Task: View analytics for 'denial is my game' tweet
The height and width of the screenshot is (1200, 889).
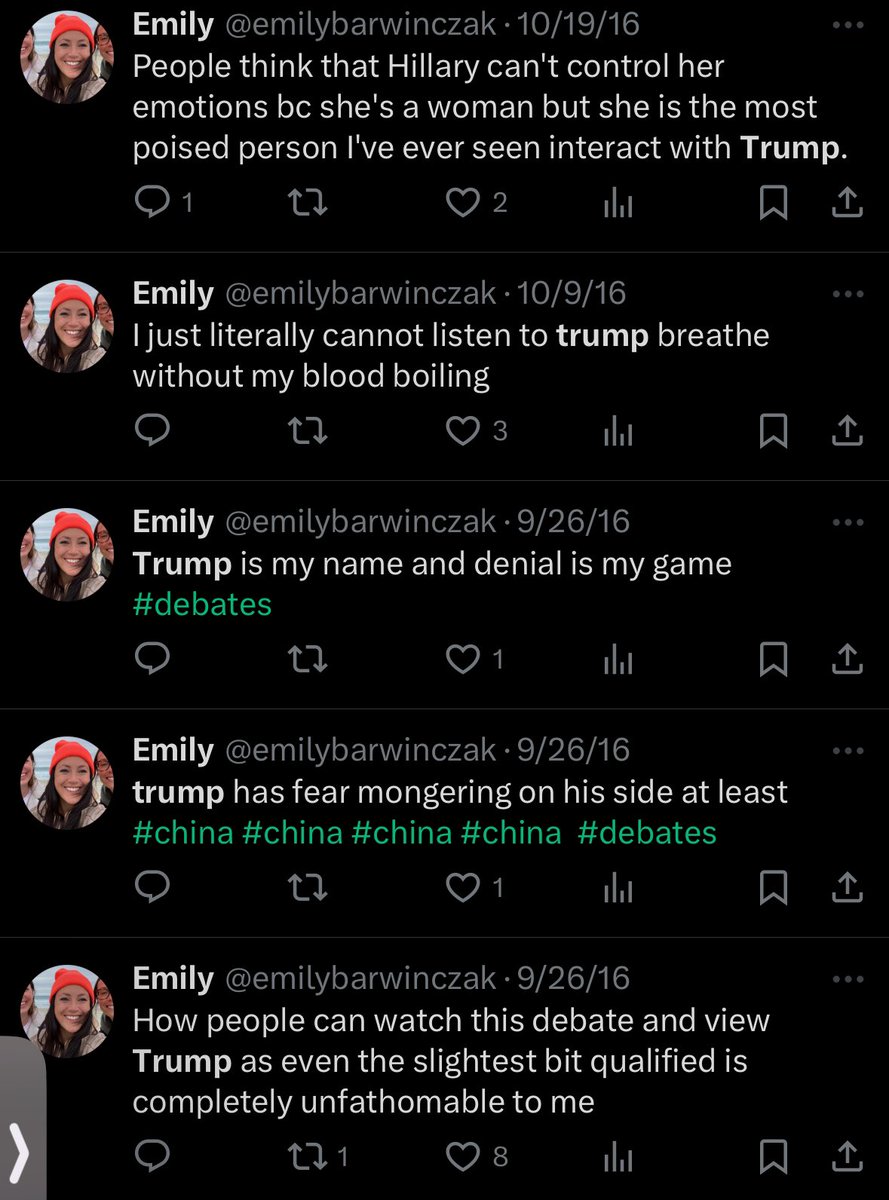Action: pyautogui.click(x=618, y=659)
